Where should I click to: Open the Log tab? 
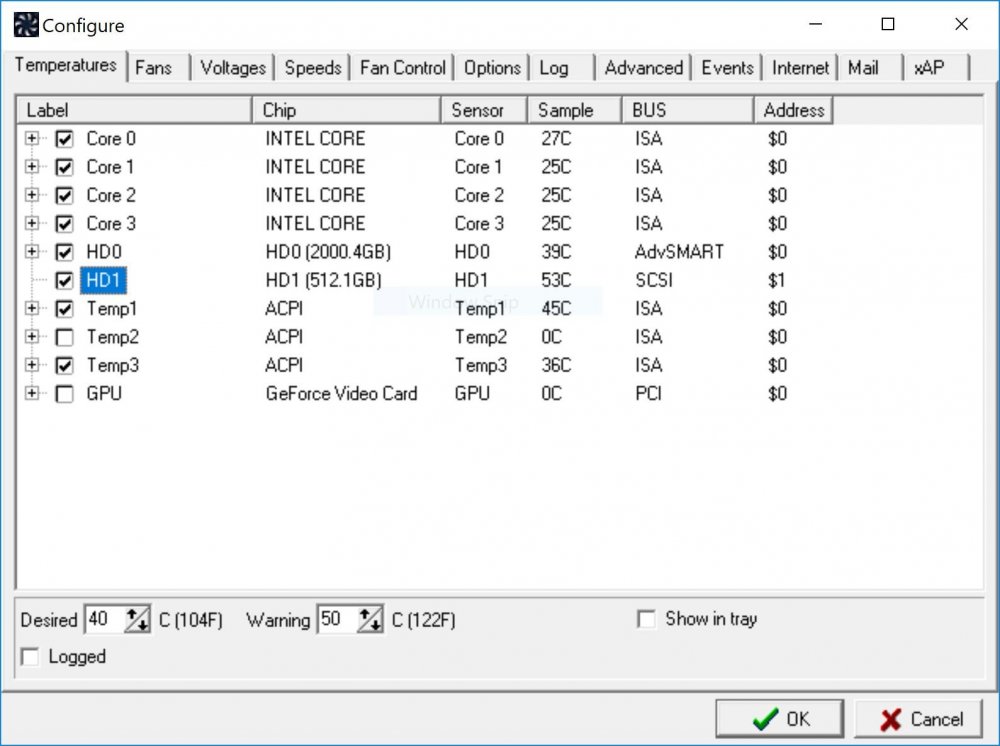562,68
